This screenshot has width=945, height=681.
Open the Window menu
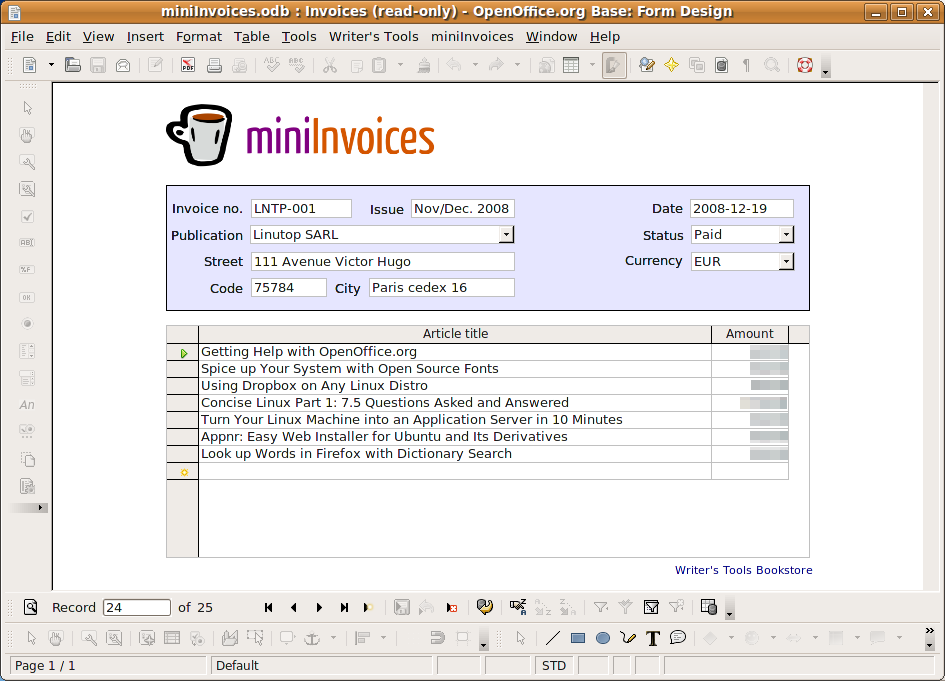[551, 37]
